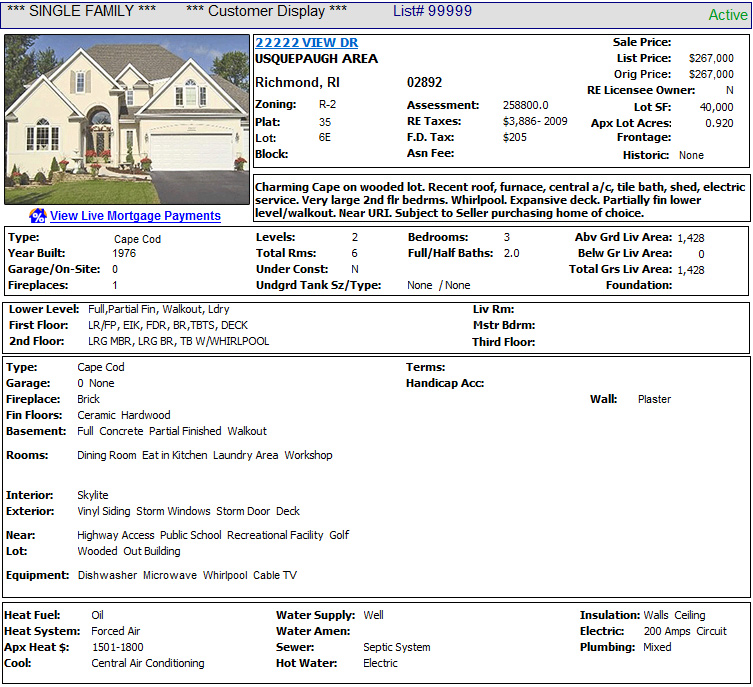Select the Equipment list with Dishwasher
Screen dimensions: 753x687
pos(187,575)
